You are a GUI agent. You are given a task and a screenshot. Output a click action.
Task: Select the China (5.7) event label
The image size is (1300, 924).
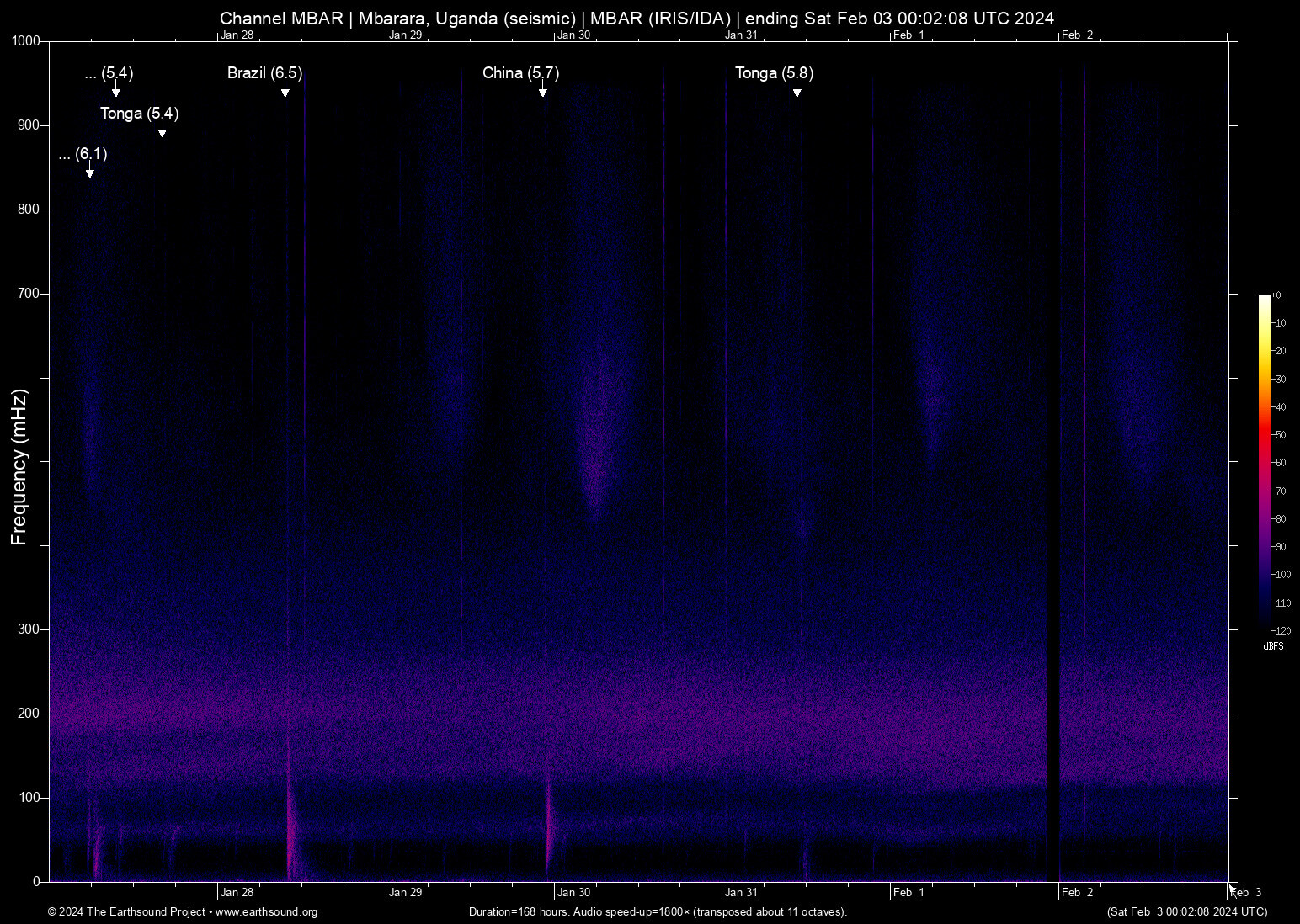pyautogui.click(x=520, y=73)
